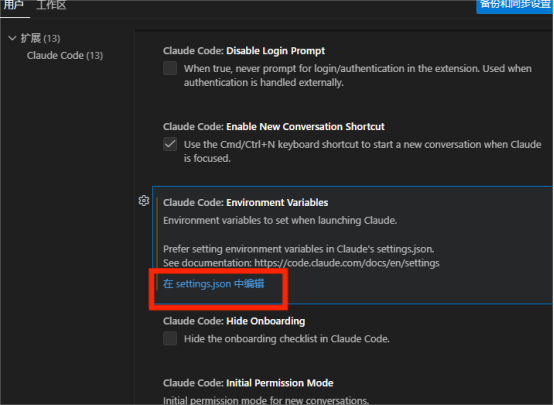Switch to the 用户 settings tab
The image size is (554, 405).
pos(13,5)
